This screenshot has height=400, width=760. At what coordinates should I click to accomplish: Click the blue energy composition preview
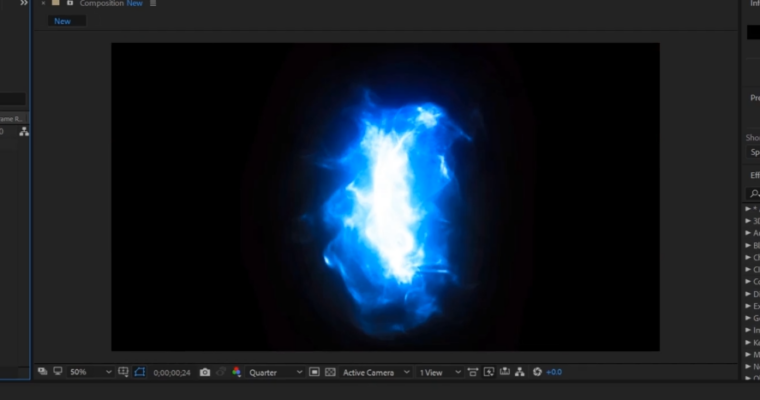coord(385,197)
